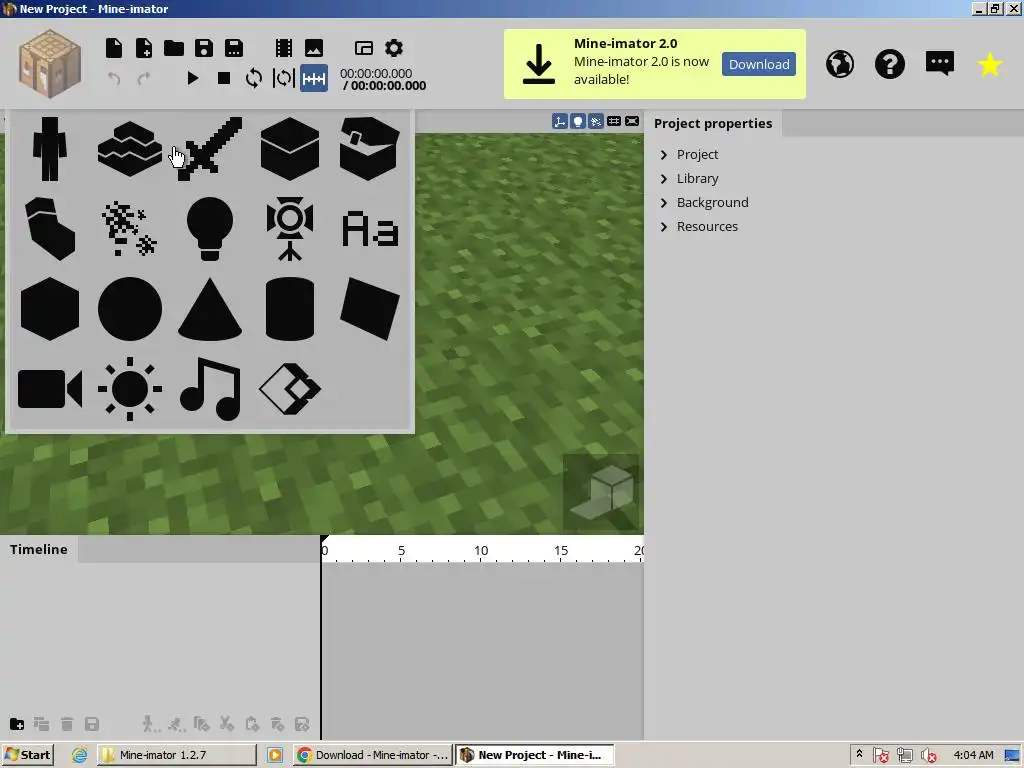Add a body part from workbench
This screenshot has height=768, width=1024.
tap(50, 229)
